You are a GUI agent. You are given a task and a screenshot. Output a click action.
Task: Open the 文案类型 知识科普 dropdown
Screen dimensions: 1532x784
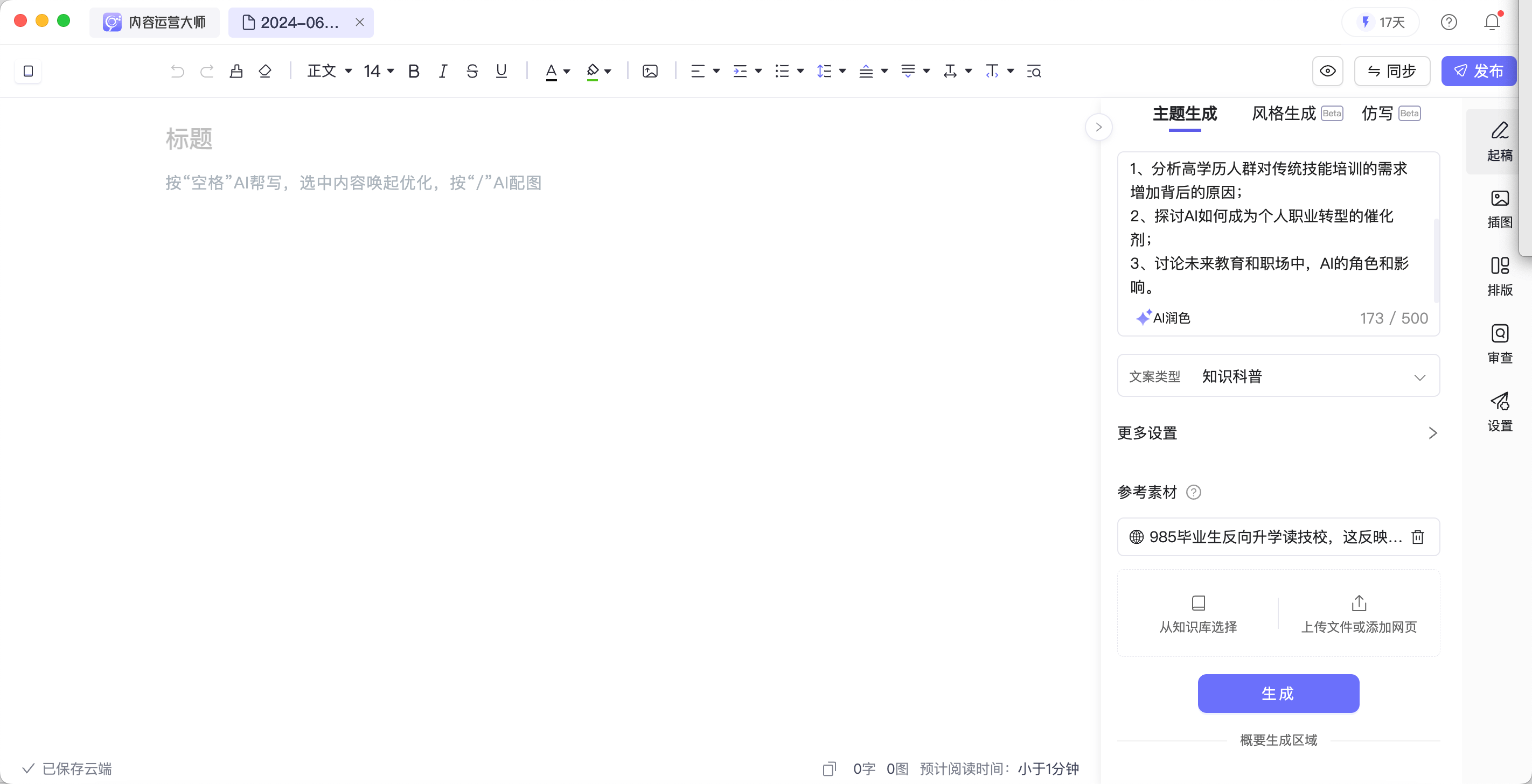tap(1278, 376)
